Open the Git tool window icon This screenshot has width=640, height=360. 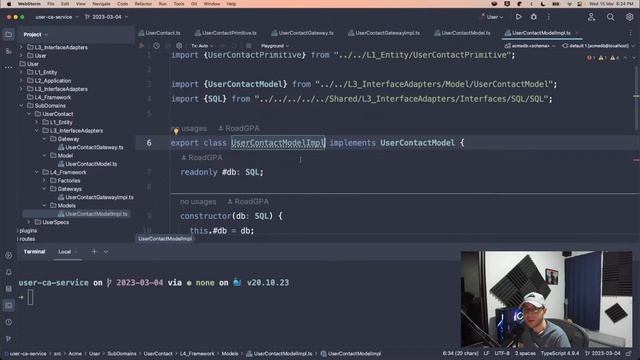9,338
